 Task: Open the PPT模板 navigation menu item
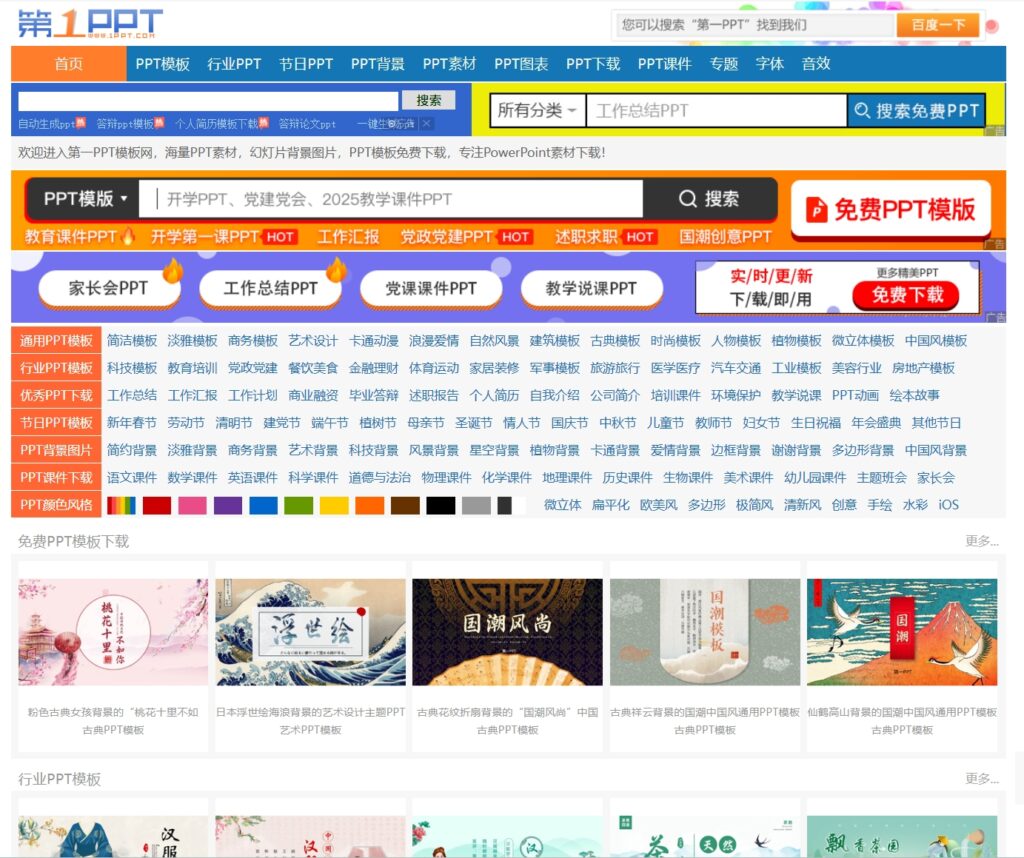coord(163,63)
